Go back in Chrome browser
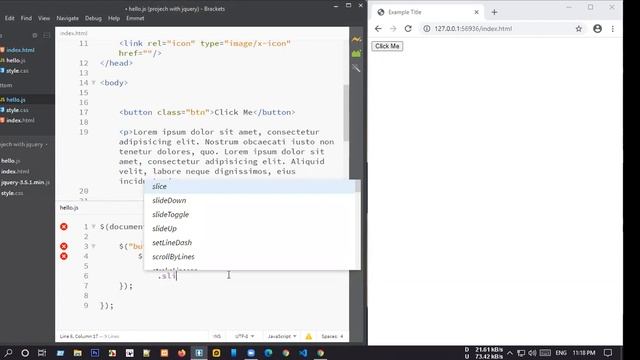 [x=378, y=29]
